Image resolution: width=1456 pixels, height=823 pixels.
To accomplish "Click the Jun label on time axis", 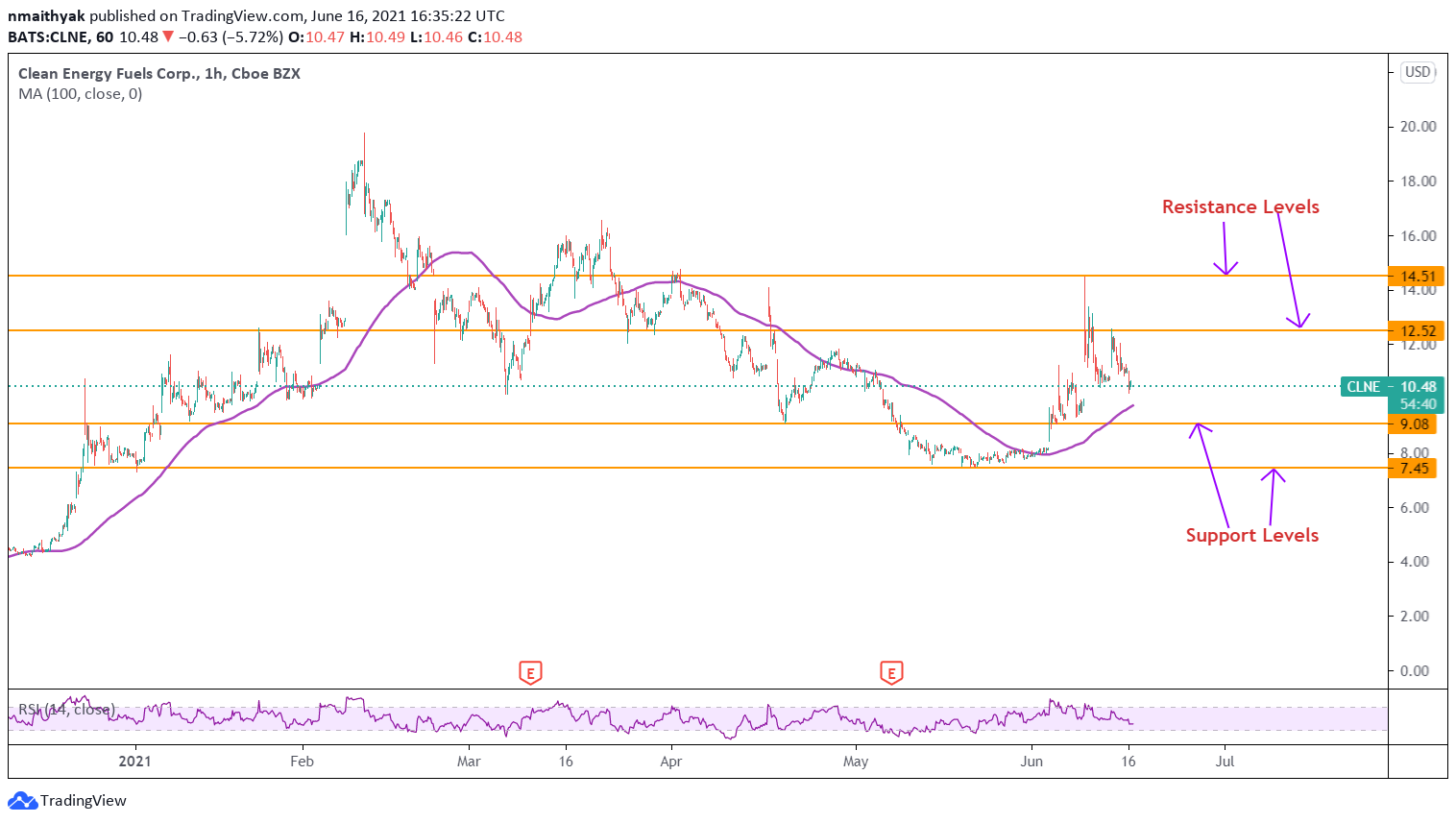I will [x=1031, y=762].
